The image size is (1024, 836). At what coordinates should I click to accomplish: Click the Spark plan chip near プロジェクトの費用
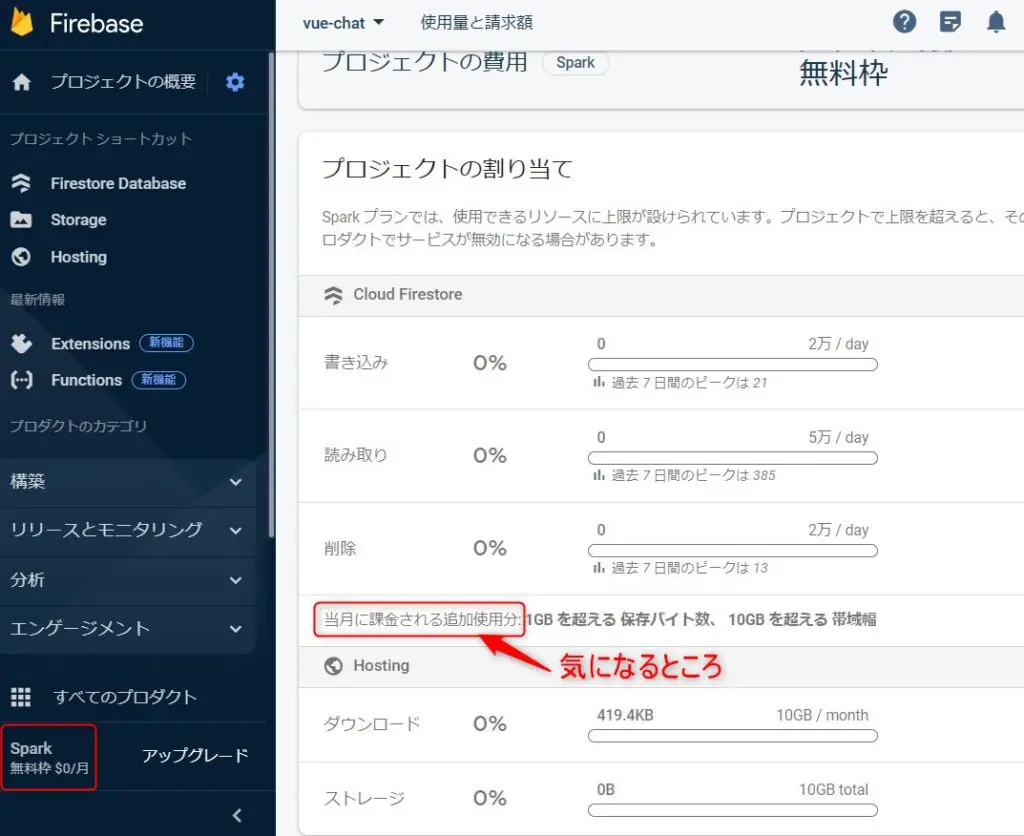(x=575, y=63)
